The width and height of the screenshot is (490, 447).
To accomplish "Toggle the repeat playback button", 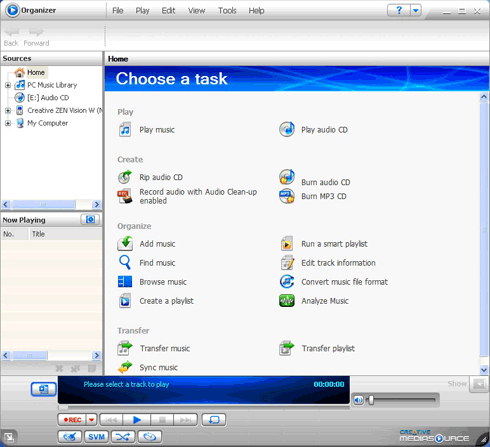I will tap(214, 419).
